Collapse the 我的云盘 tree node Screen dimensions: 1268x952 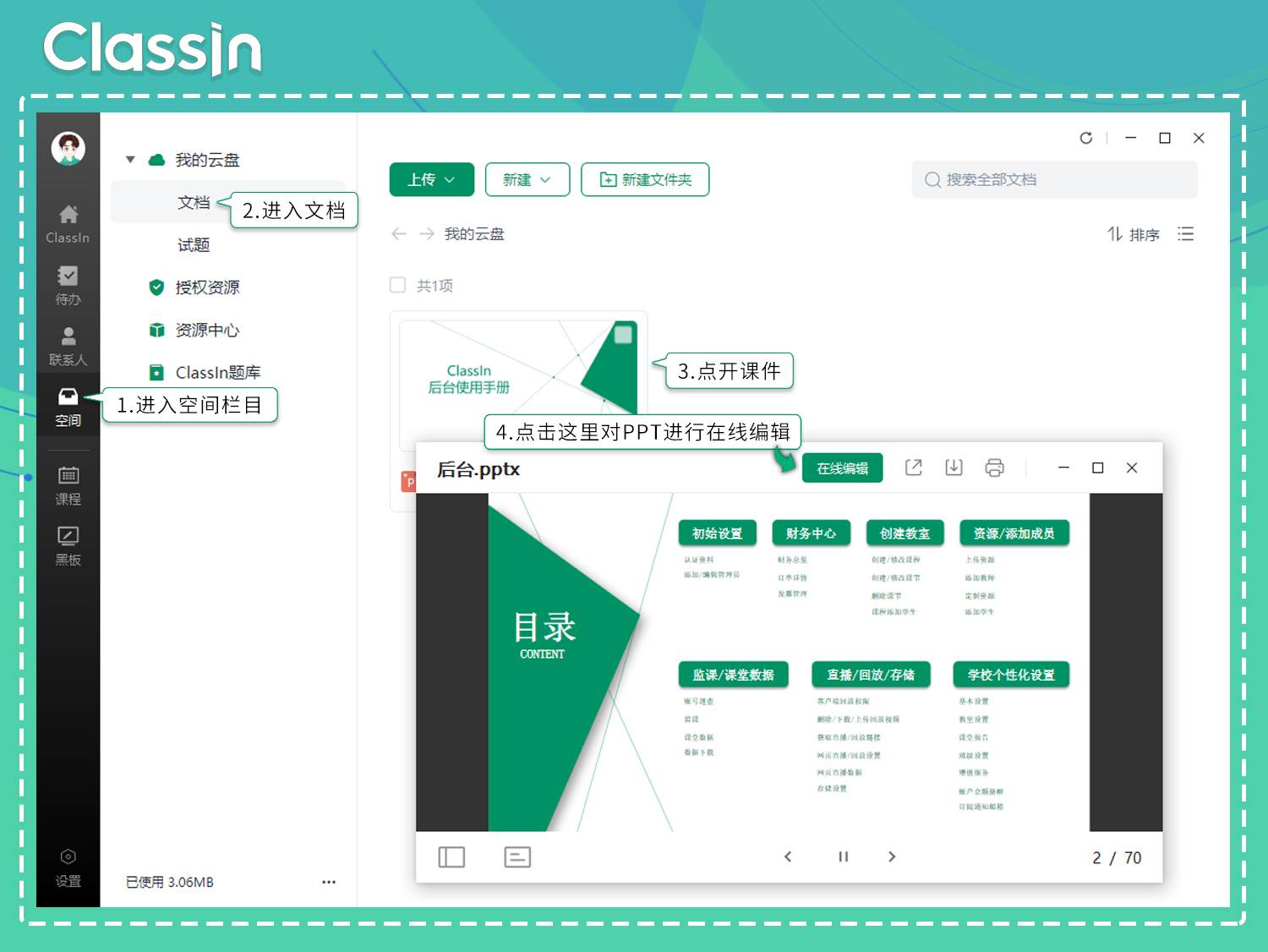(130, 160)
